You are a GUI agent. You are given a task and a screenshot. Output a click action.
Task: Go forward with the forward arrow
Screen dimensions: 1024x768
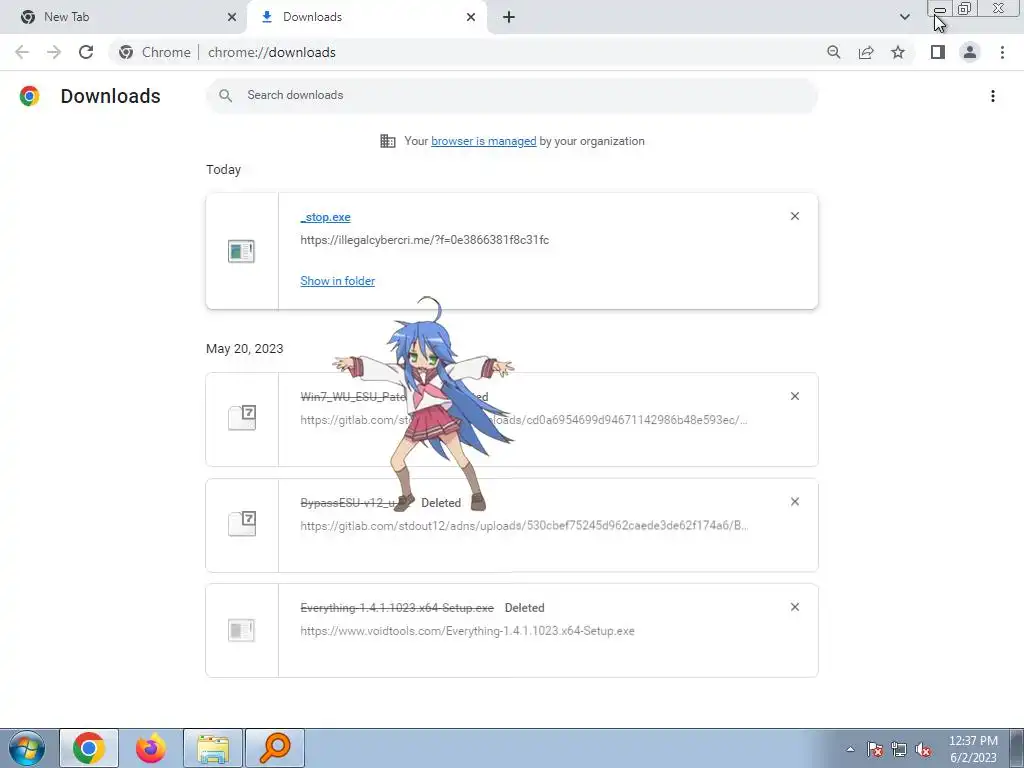coord(54,52)
